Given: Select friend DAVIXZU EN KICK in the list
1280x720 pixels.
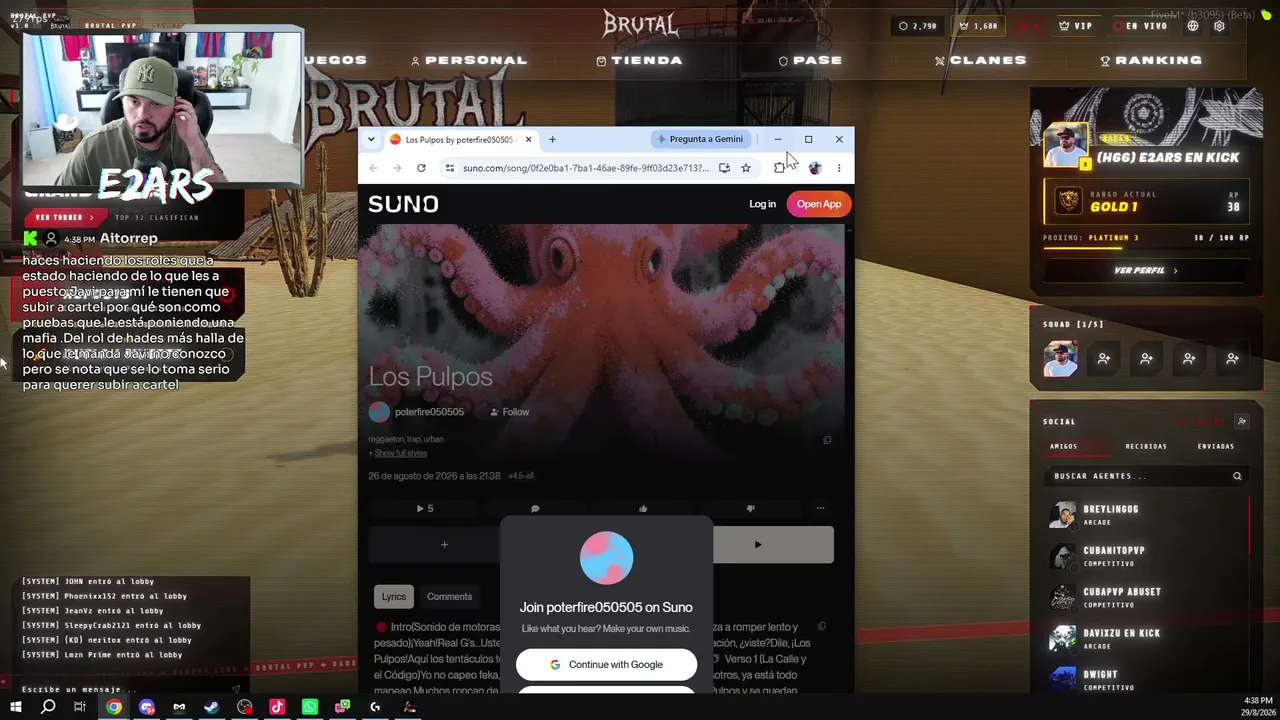Looking at the screenshot, I should coord(1146,638).
